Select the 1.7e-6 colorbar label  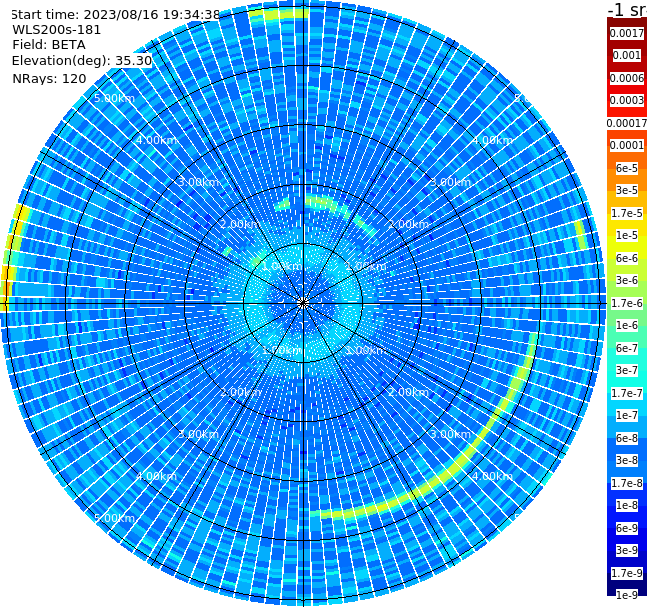click(x=627, y=303)
